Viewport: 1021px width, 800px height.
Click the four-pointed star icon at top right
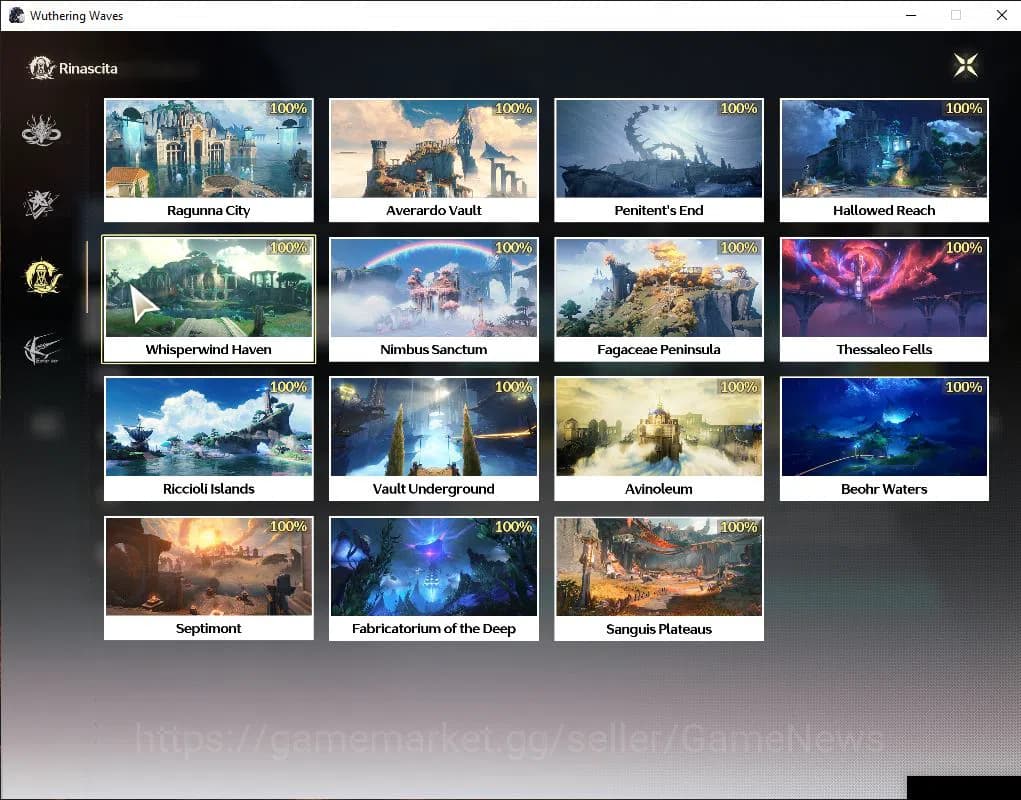point(965,64)
